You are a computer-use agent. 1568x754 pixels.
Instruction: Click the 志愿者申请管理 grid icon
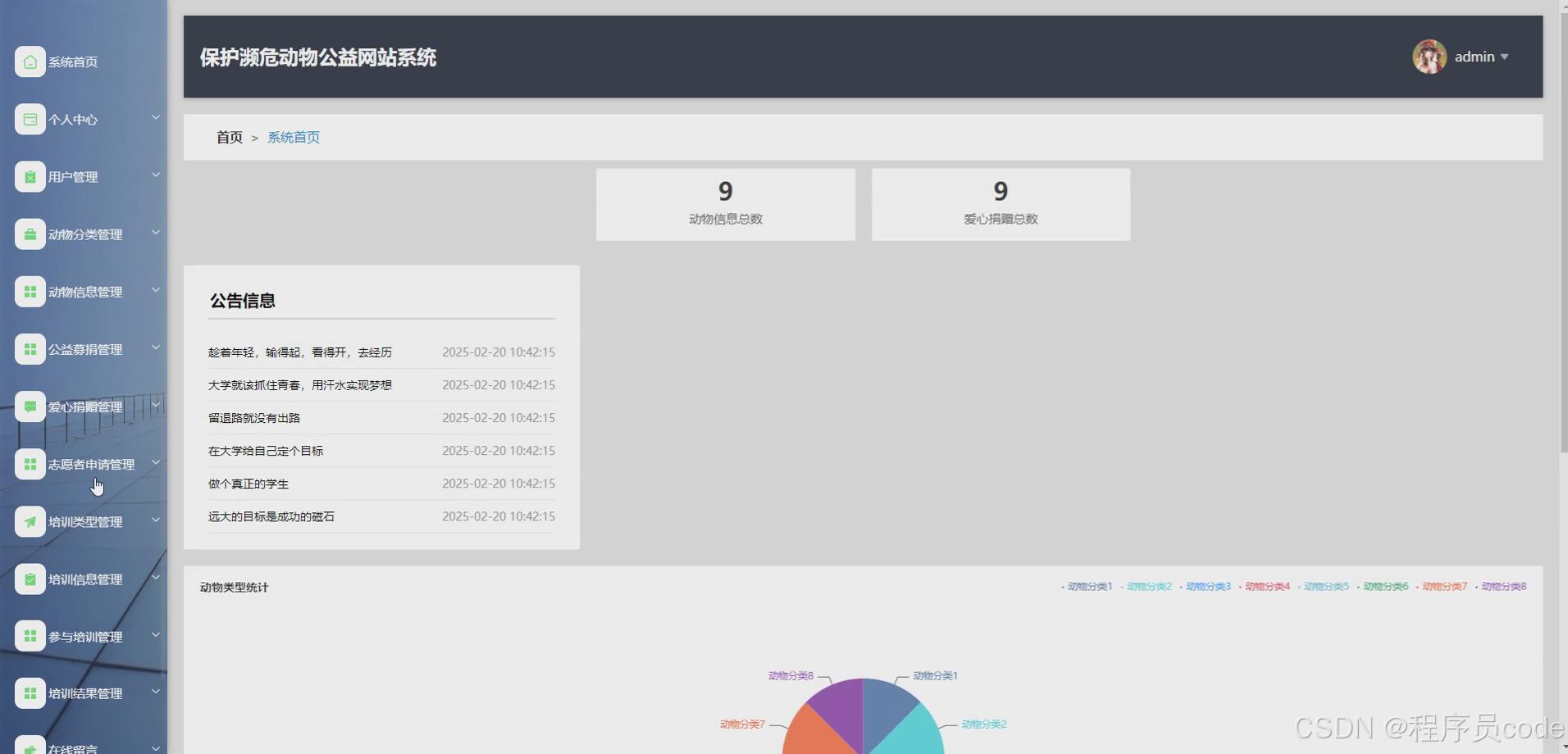point(30,464)
